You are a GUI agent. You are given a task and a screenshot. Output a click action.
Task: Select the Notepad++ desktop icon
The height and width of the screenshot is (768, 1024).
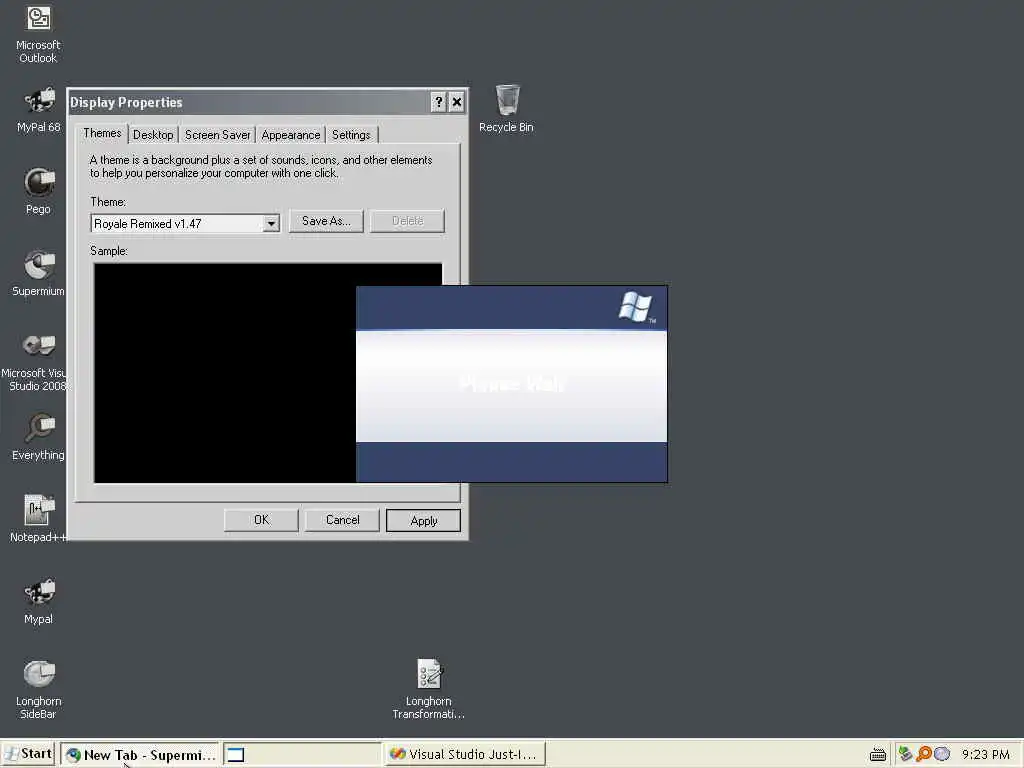pyautogui.click(x=39, y=519)
